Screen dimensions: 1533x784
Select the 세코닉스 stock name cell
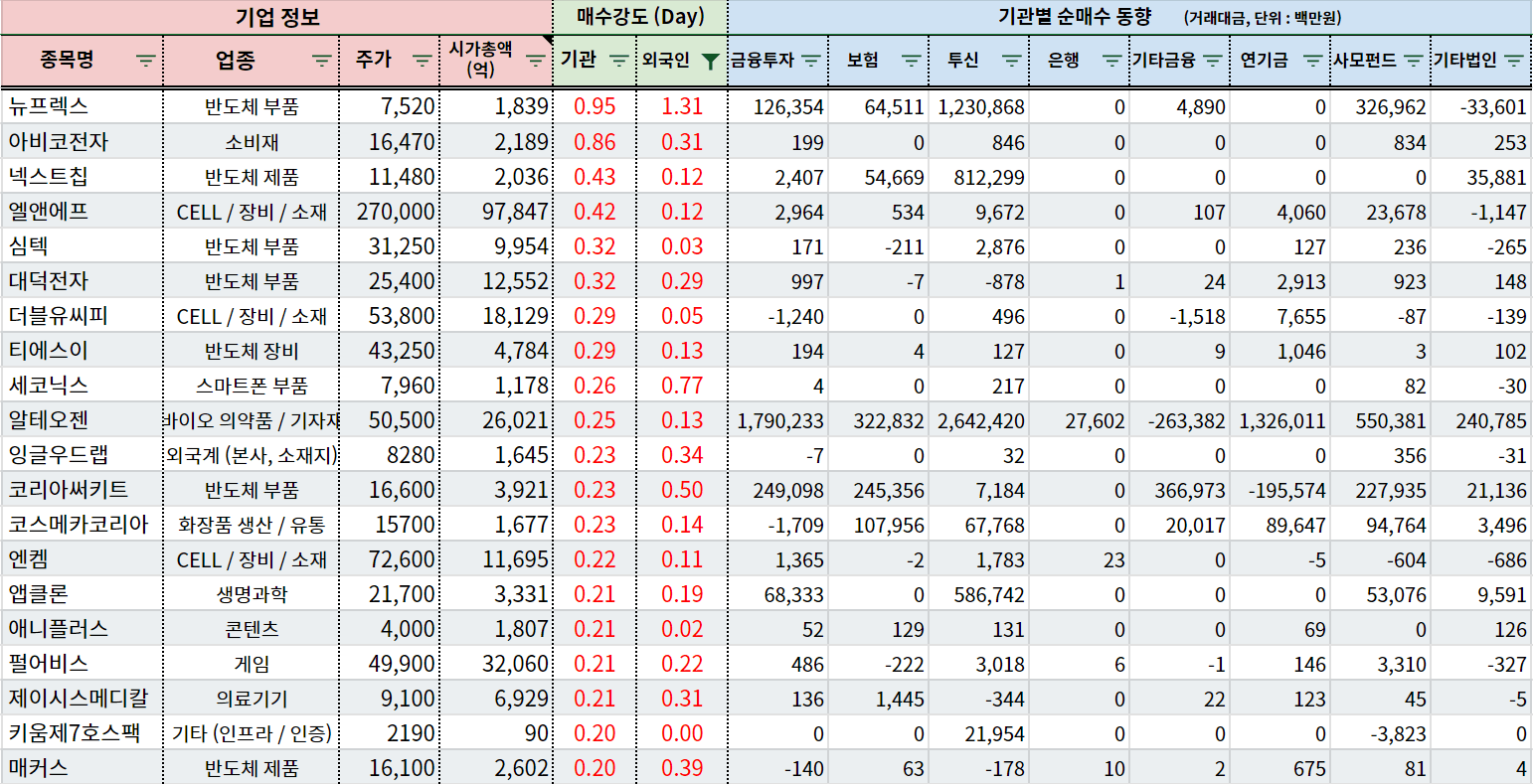click(x=82, y=385)
